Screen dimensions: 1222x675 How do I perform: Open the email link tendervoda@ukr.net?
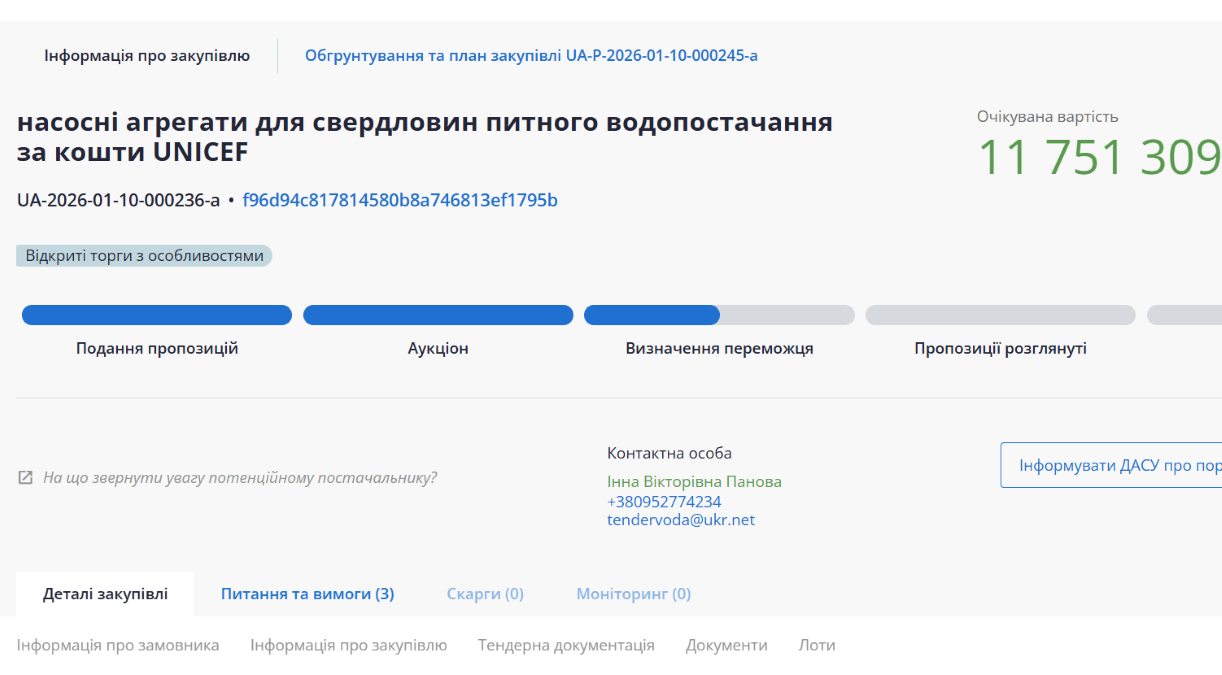pos(681,520)
